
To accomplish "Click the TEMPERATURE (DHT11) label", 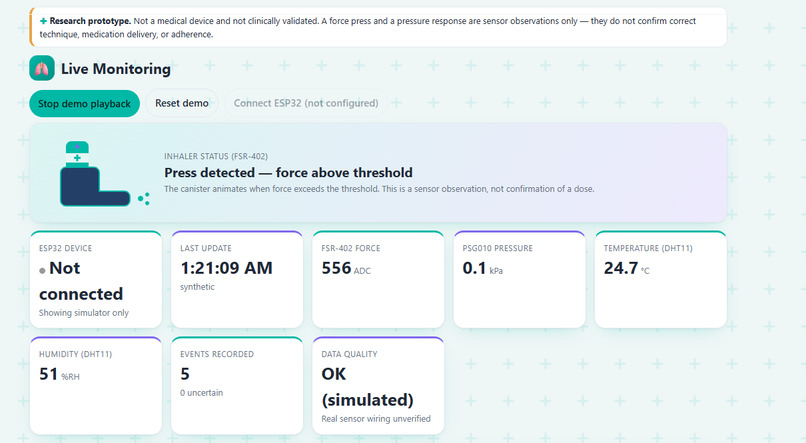I will [x=648, y=248].
